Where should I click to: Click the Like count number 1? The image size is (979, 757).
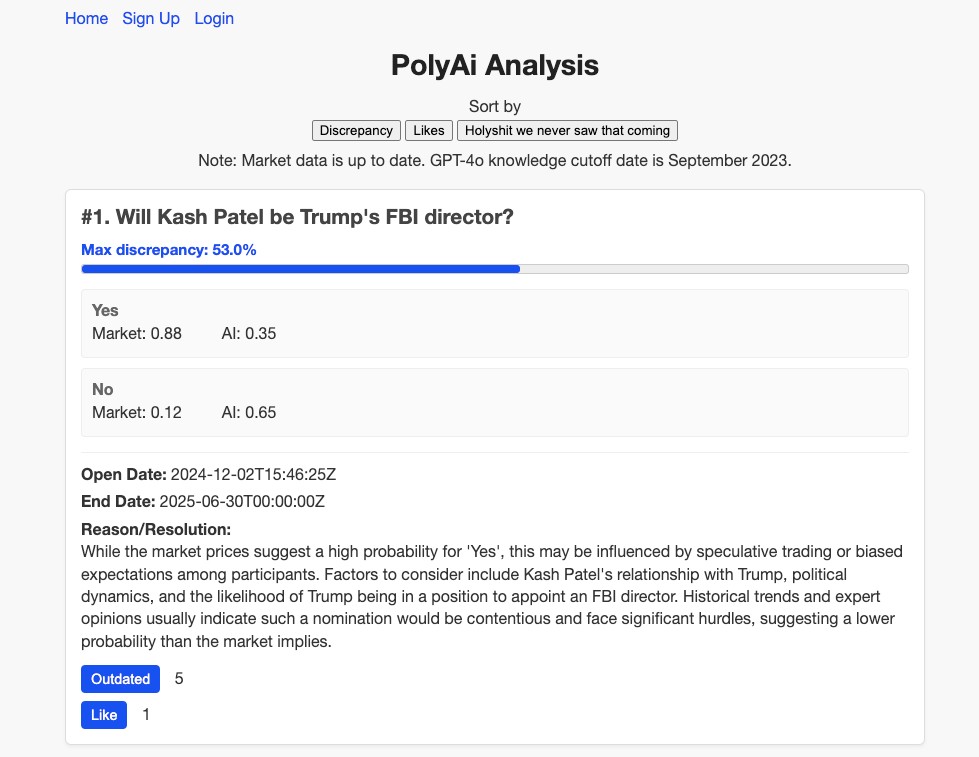click(146, 715)
